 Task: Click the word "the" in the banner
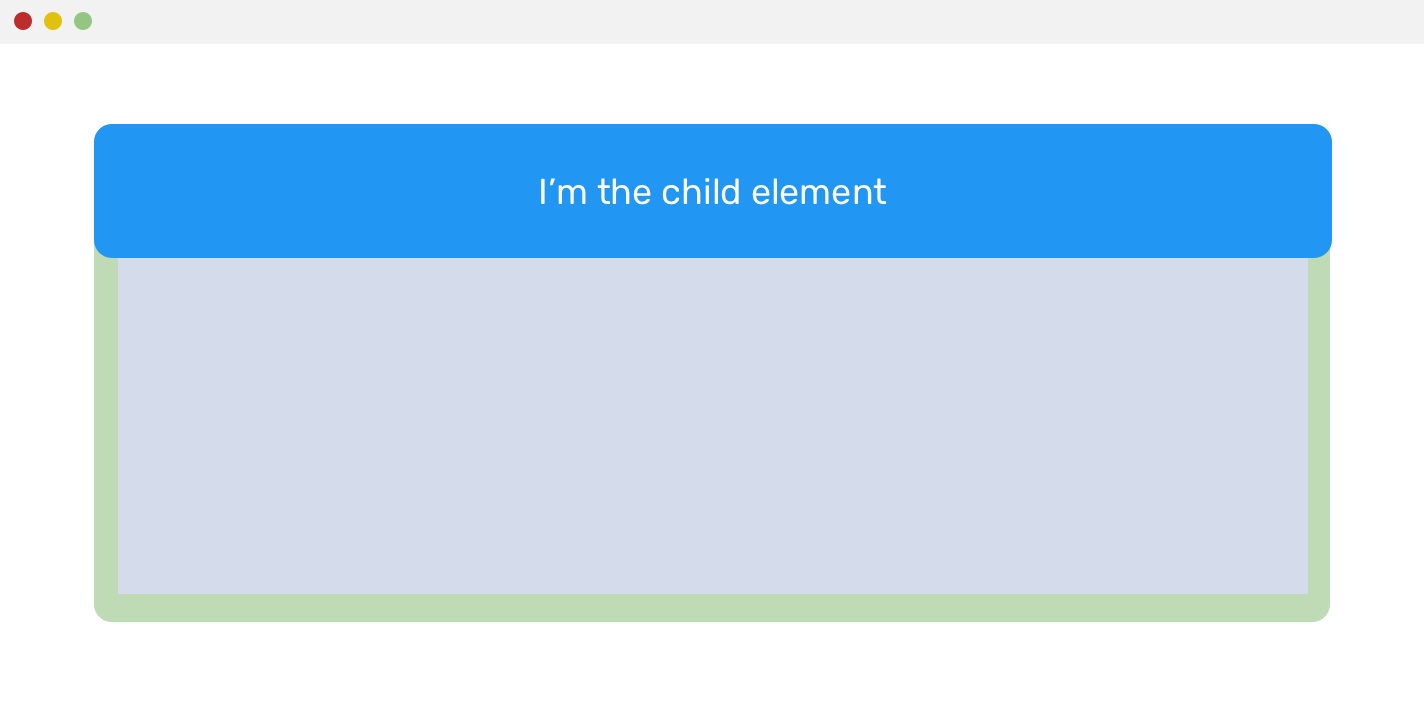coord(624,192)
